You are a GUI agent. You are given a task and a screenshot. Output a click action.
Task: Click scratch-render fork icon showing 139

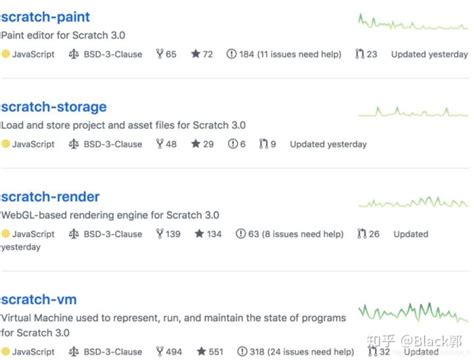(x=160, y=233)
